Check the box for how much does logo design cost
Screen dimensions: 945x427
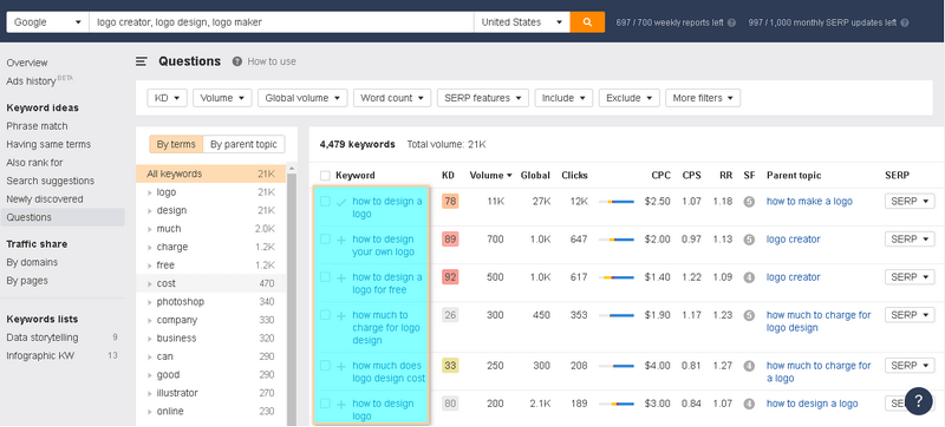(x=325, y=366)
